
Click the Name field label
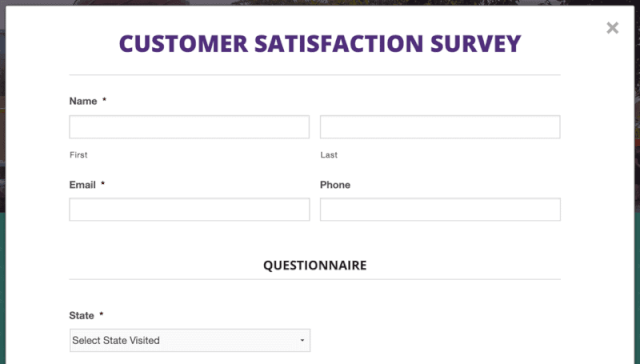click(83, 101)
